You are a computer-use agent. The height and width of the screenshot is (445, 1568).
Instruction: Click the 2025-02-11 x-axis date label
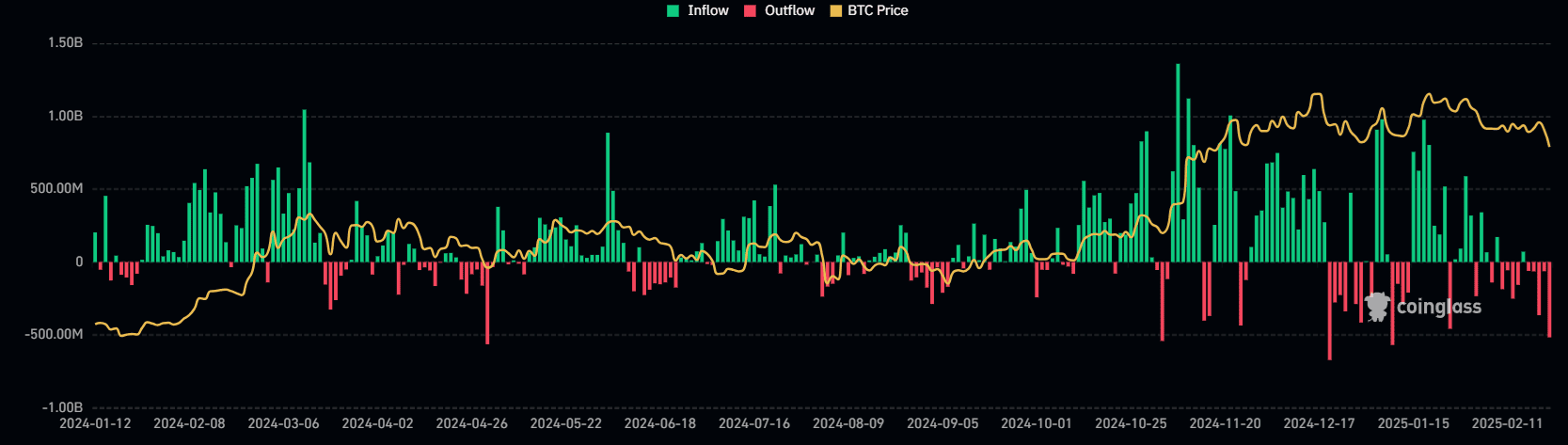click(1507, 423)
